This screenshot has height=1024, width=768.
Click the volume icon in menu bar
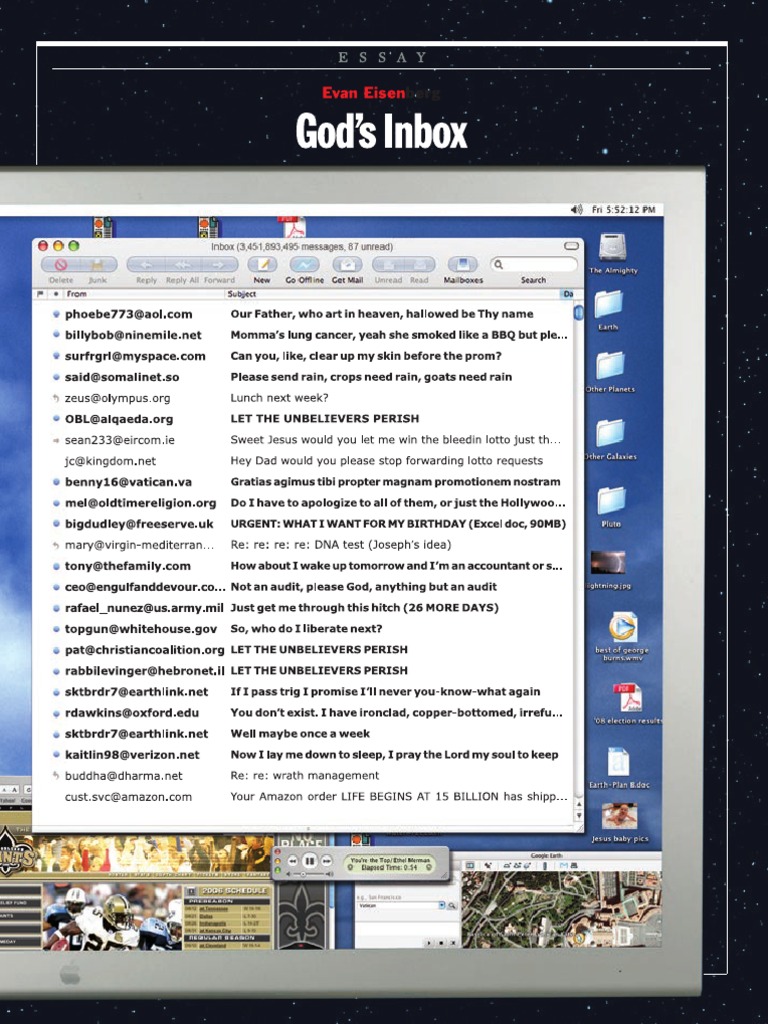[x=577, y=210]
